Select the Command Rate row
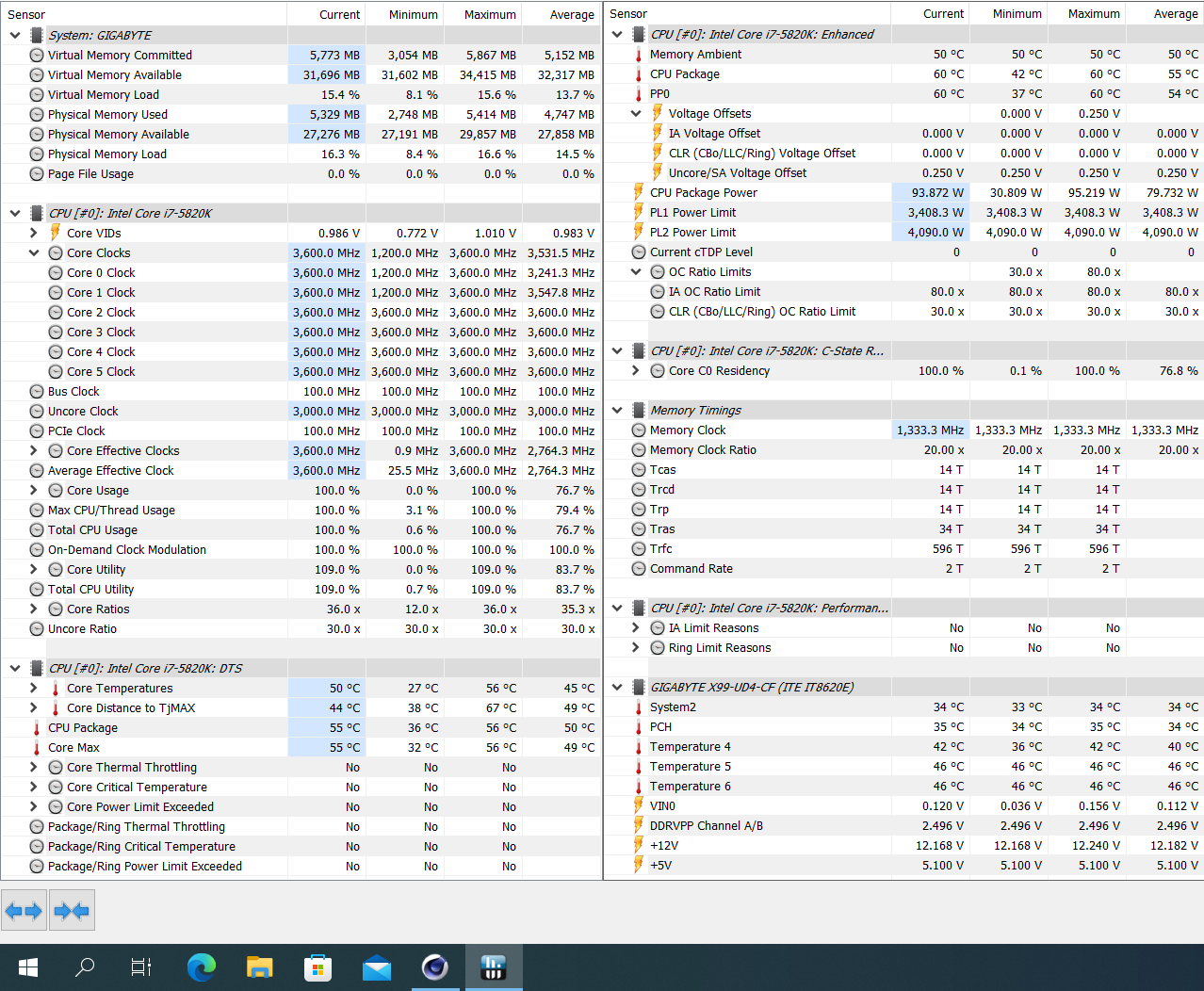1204x991 pixels. coord(904,568)
